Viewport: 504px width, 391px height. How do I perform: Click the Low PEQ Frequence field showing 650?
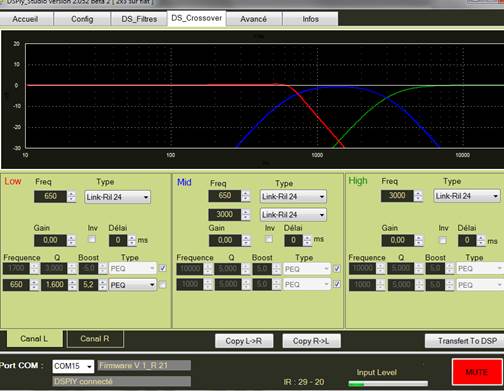click(16, 285)
